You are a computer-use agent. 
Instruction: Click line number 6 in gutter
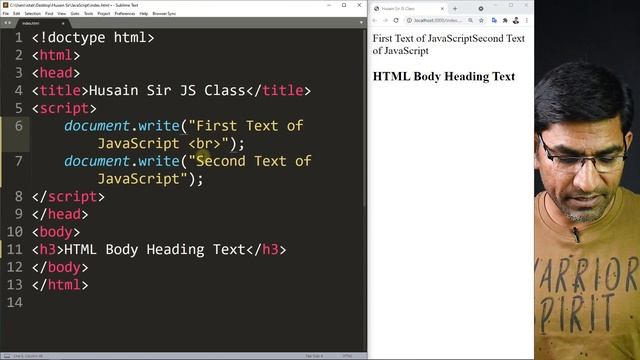click(19, 126)
